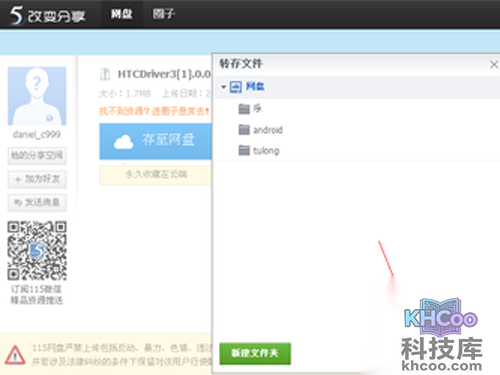
Task: Click daniel_c999 user avatar picture
Action: [x=37, y=96]
